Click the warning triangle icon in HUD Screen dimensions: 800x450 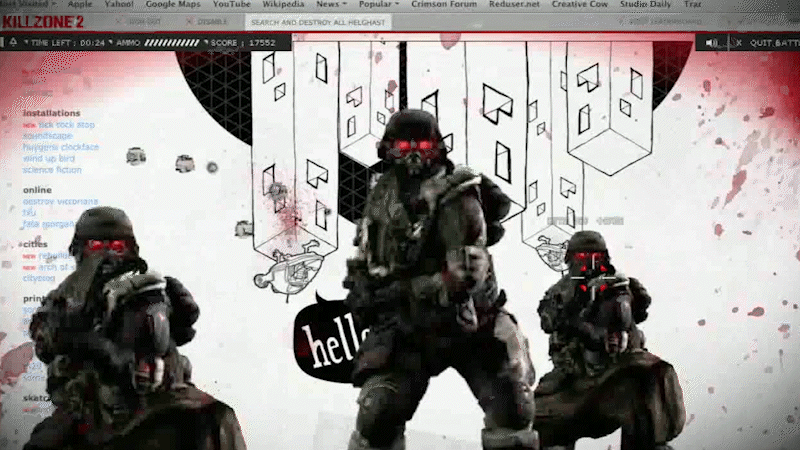[13, 42]
